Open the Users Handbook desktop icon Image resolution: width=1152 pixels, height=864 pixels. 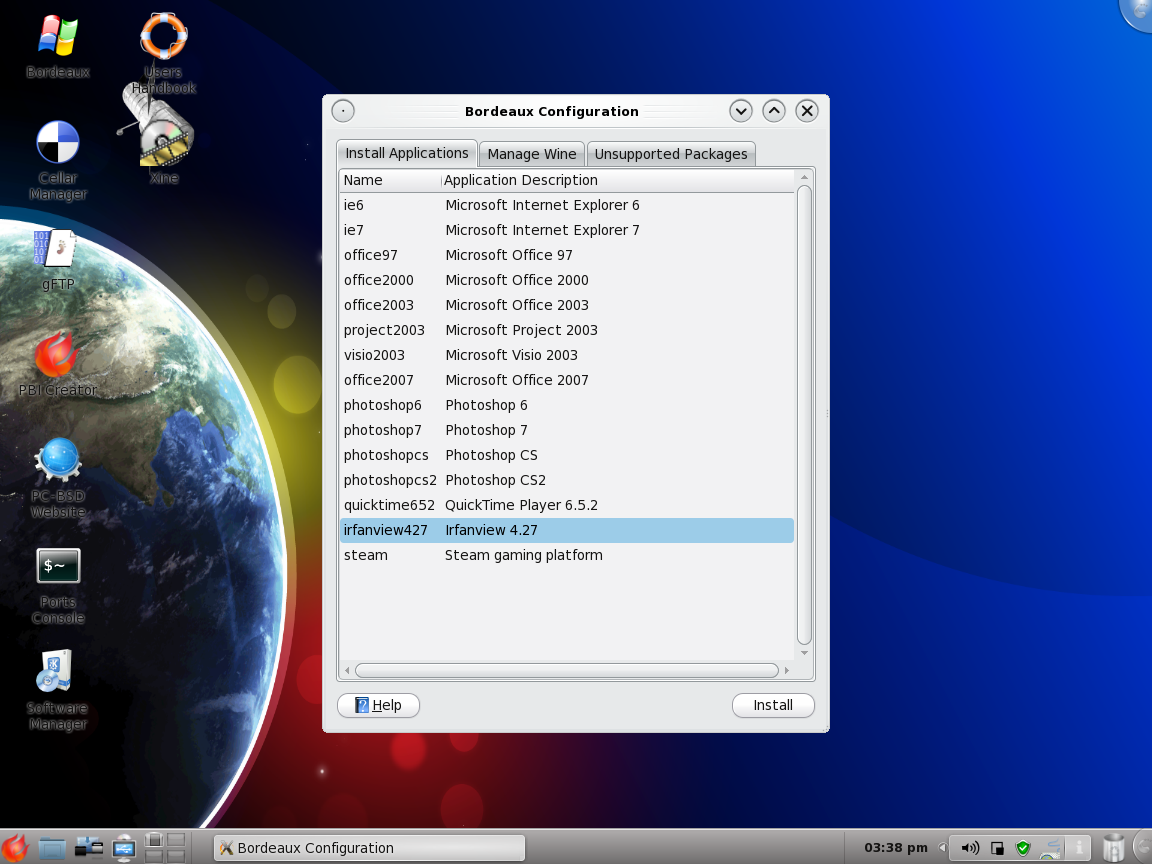[163, 51]
